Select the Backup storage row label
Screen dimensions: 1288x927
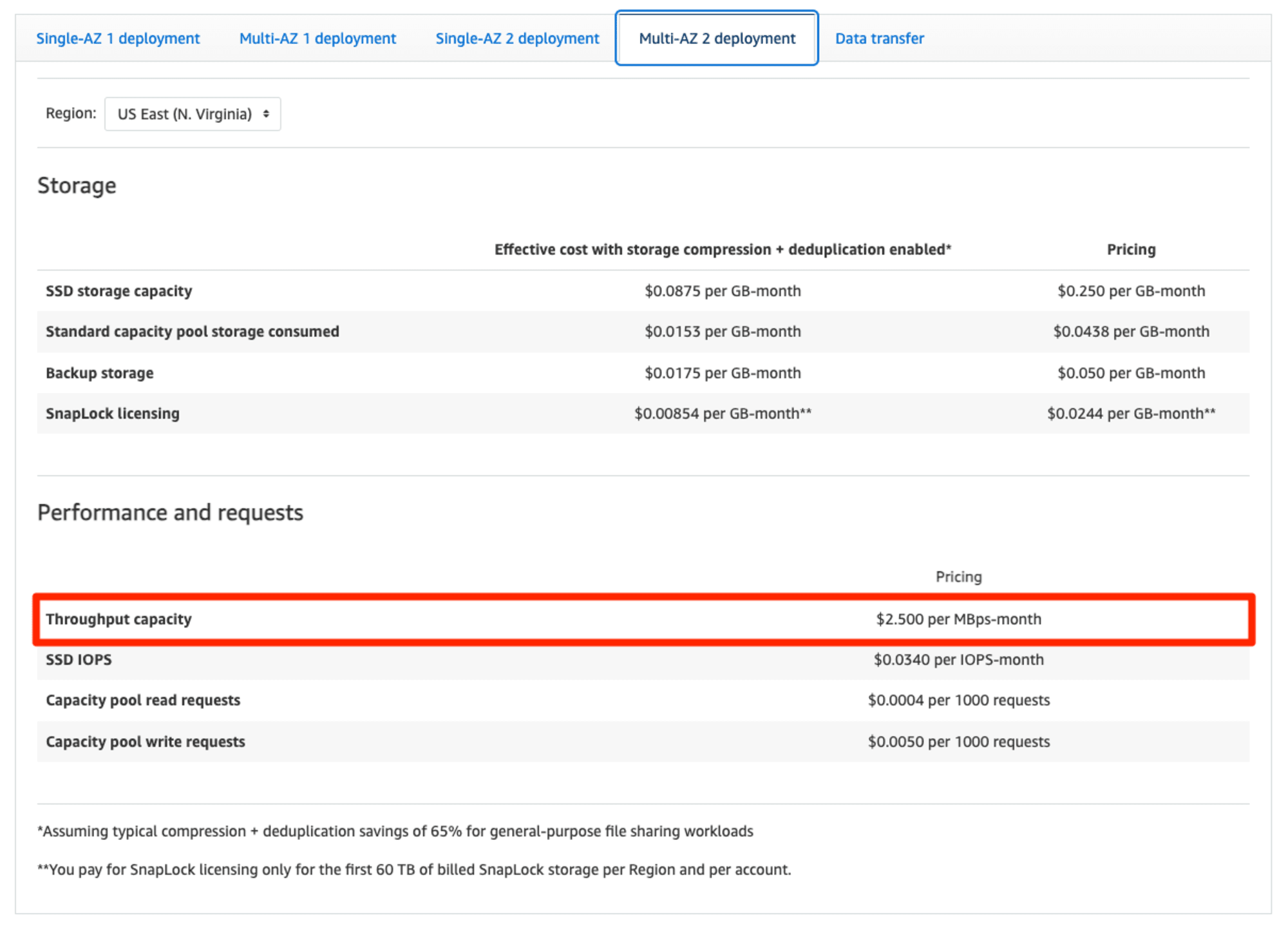pyautogui.click(x=99, y=373)
